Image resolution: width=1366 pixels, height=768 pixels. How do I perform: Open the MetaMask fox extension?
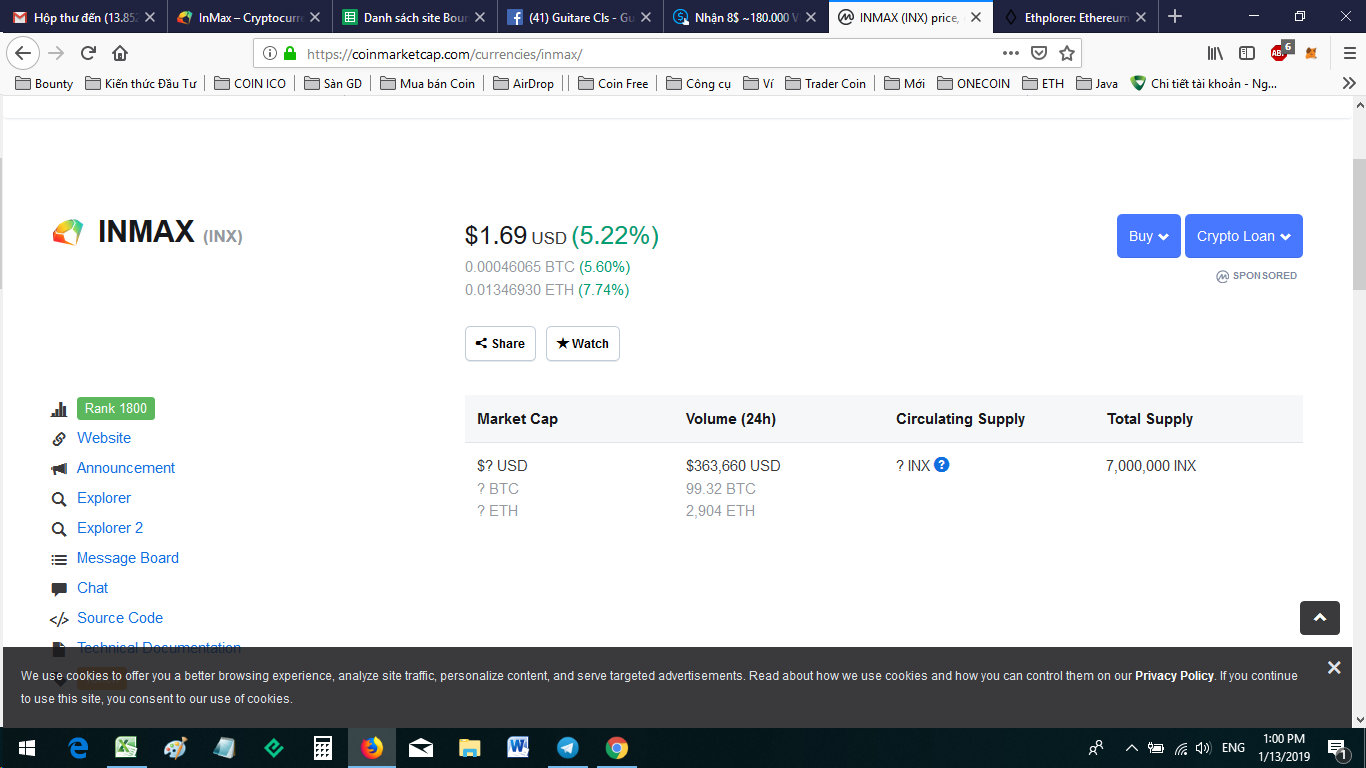pyautogui.click(x=1311, y=53)
